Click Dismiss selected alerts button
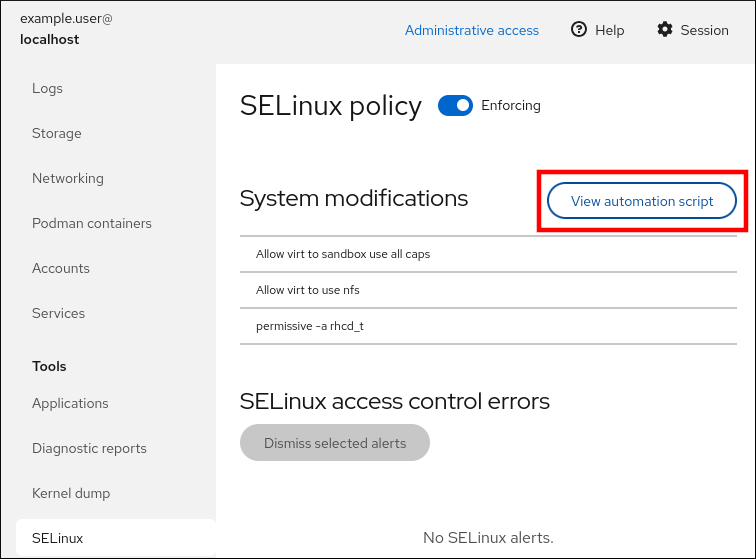The width and height of the screenshot is (756, 559). pos(335,443)
